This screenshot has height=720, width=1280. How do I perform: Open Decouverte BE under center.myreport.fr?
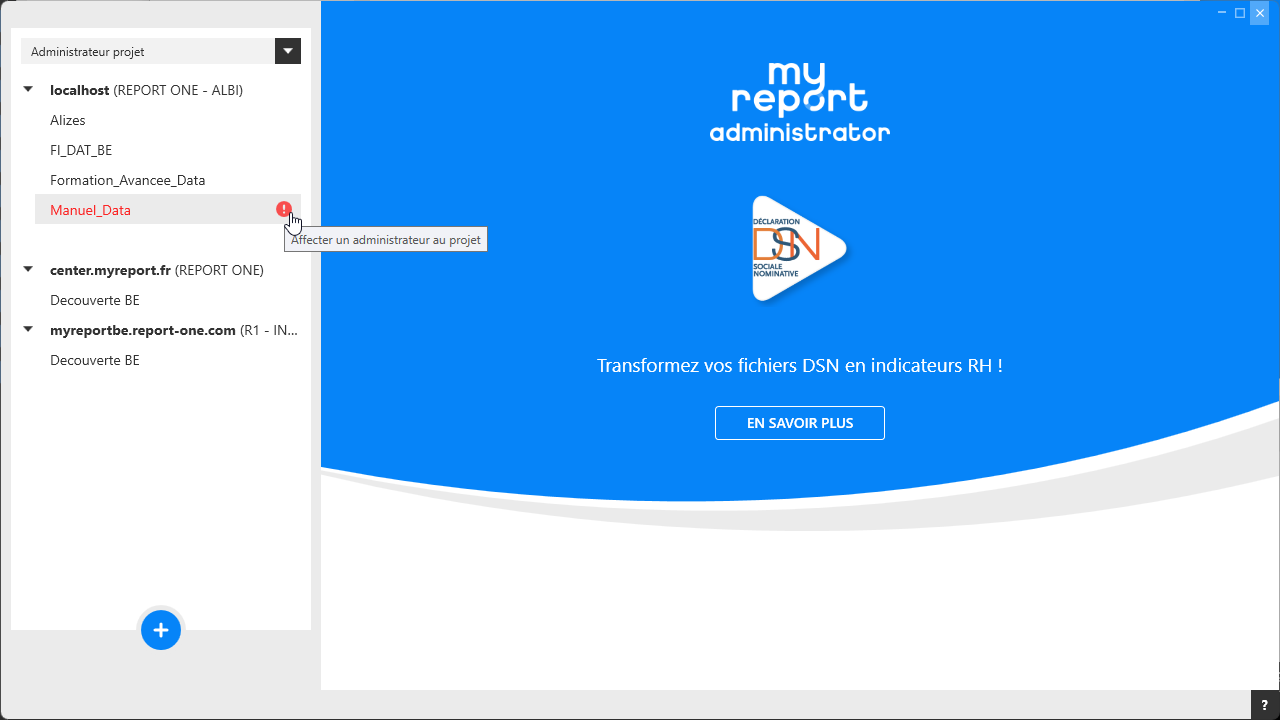pos(95,300)
